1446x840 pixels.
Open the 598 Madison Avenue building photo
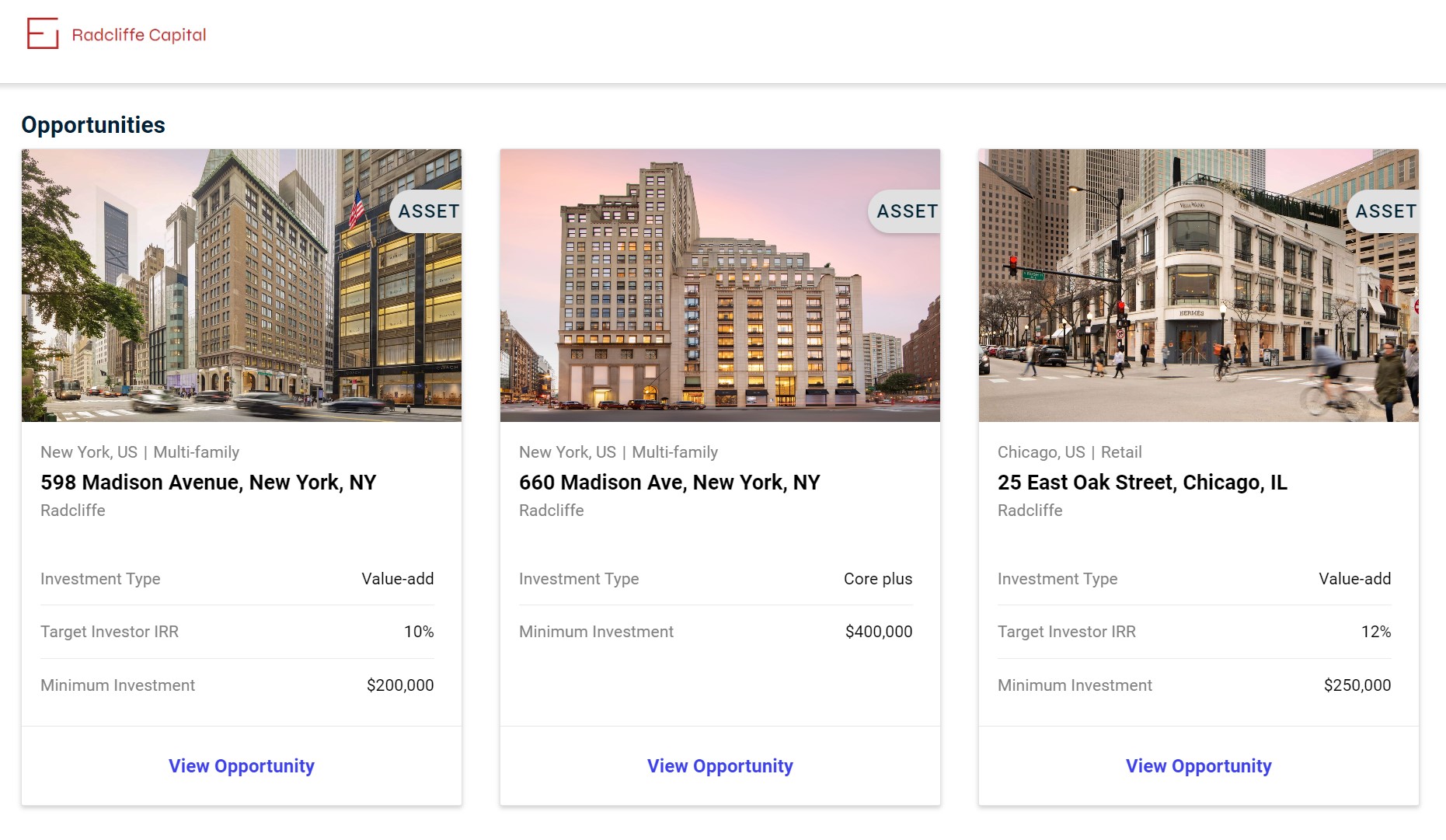point(241,285)
